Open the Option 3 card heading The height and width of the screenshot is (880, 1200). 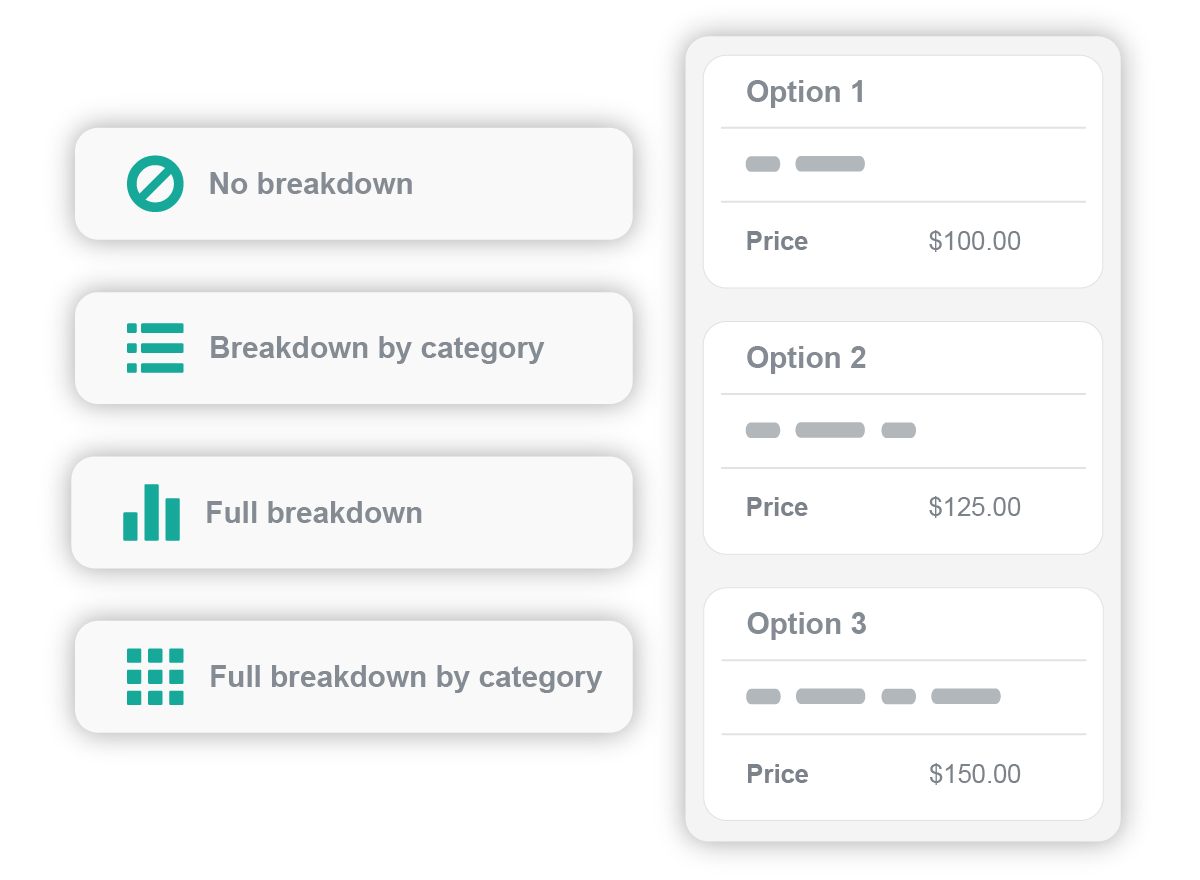(806, 624)
